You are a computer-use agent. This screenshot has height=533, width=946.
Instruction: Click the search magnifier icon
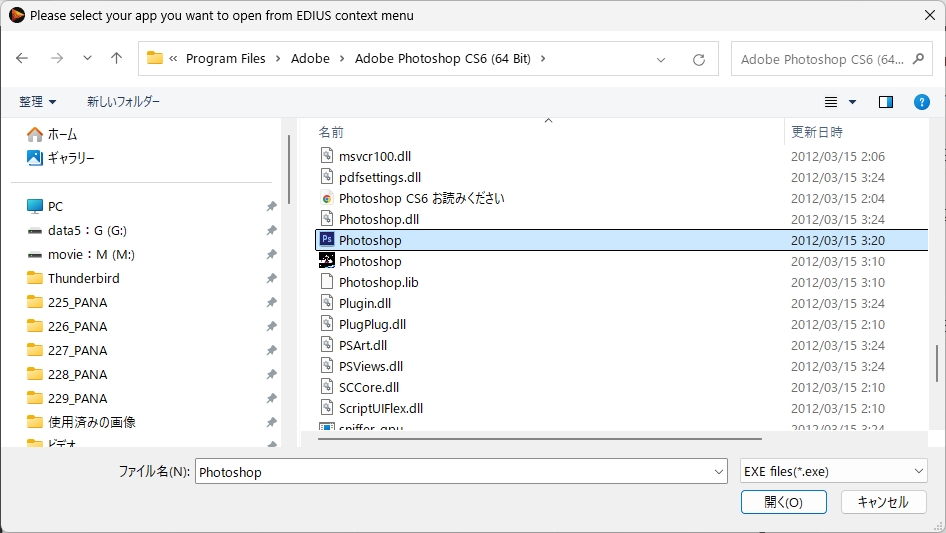coord(918,59)
